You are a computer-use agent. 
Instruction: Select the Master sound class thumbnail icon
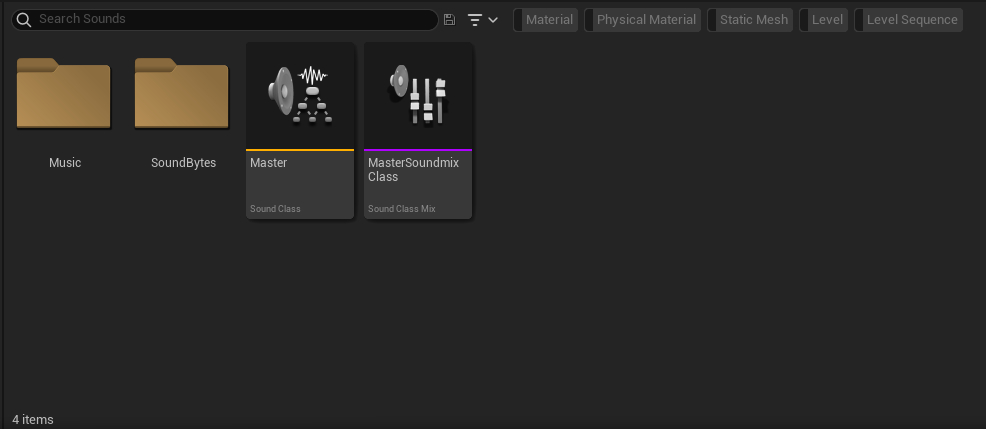(x=300, y=96)
